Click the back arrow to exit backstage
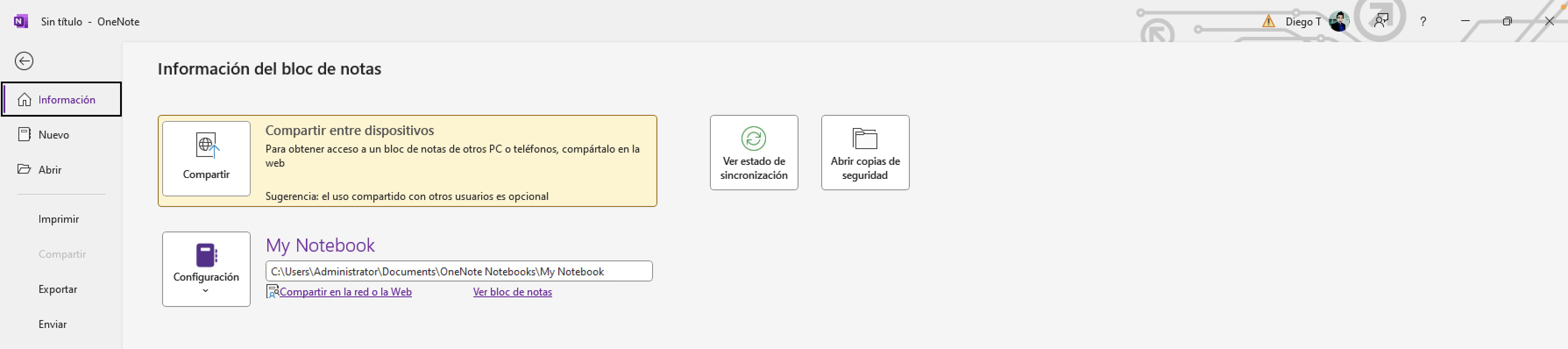This screenshot has width=1568, height=349. [25, 61]
